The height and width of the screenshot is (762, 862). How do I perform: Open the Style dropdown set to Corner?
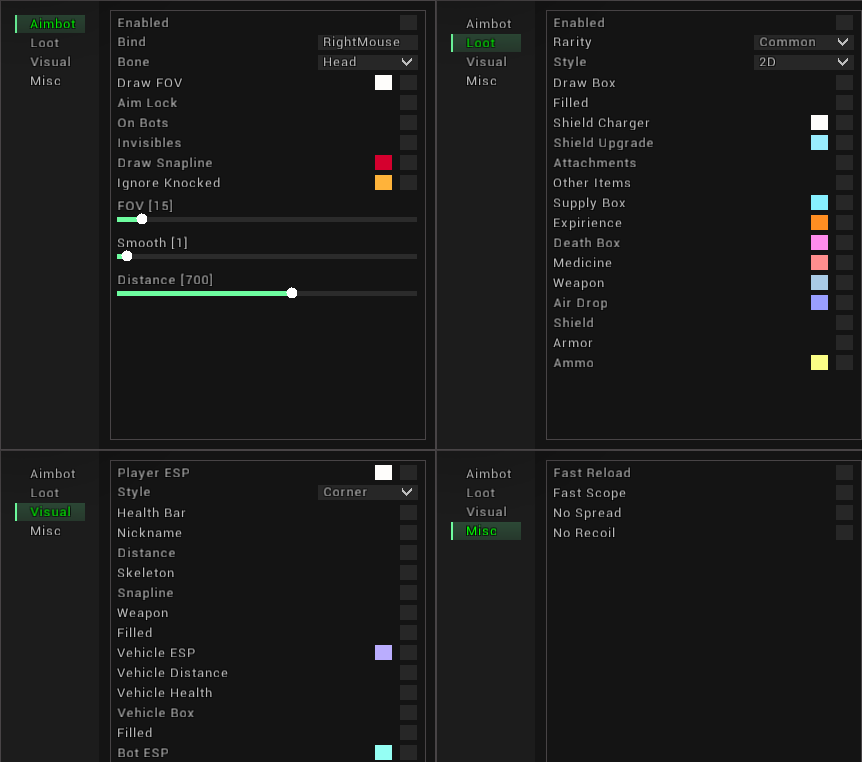pyautogui.click(x=367, y=492)
